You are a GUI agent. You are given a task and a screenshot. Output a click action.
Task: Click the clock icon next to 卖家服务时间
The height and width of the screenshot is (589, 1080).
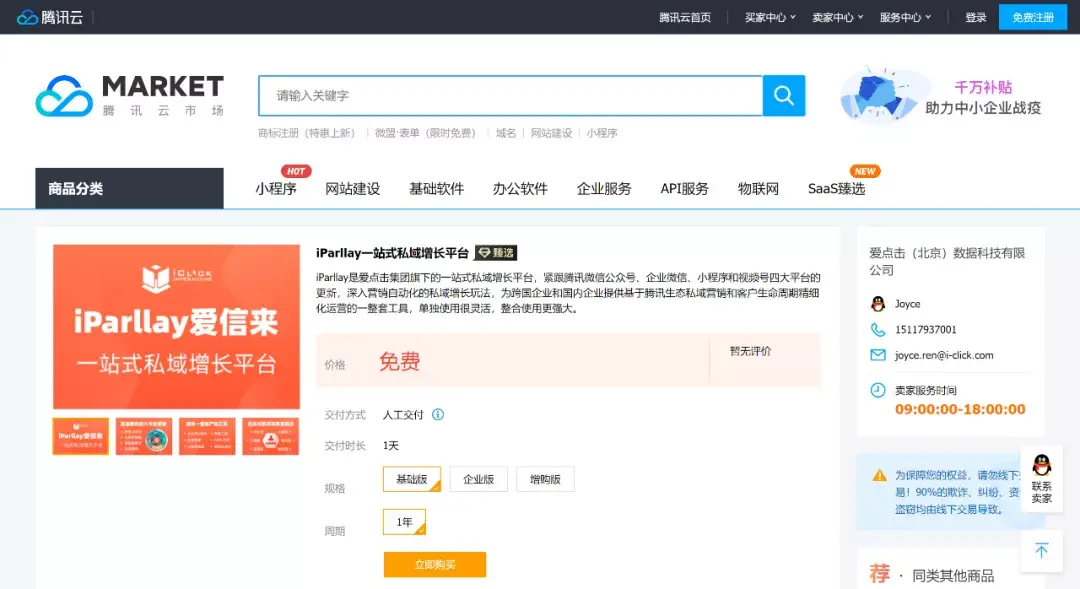877,390
